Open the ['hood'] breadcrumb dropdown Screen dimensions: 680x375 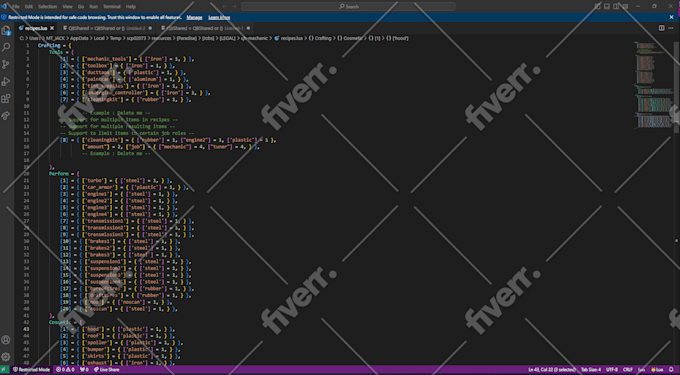(x=397, y=38)
